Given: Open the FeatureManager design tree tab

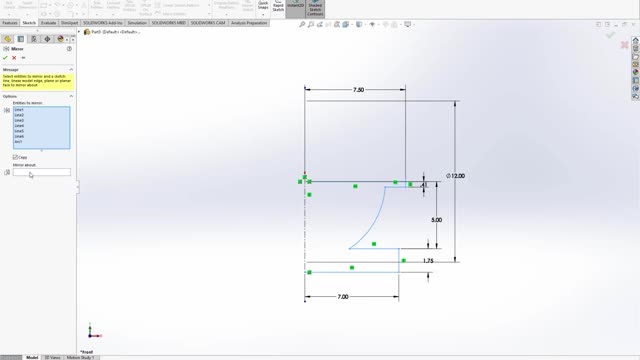Looking at the screenshot, I should pyautogui.click(x=7, y=39).
